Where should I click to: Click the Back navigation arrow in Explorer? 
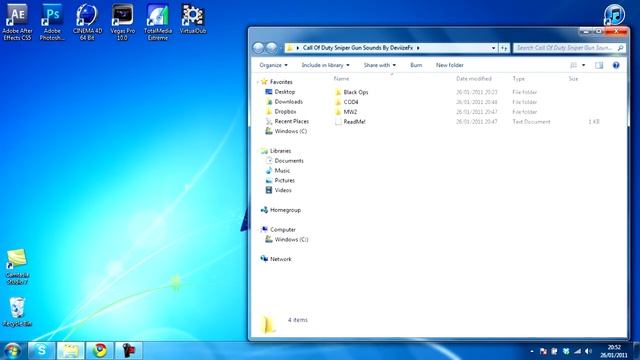(x=258, y=48)
